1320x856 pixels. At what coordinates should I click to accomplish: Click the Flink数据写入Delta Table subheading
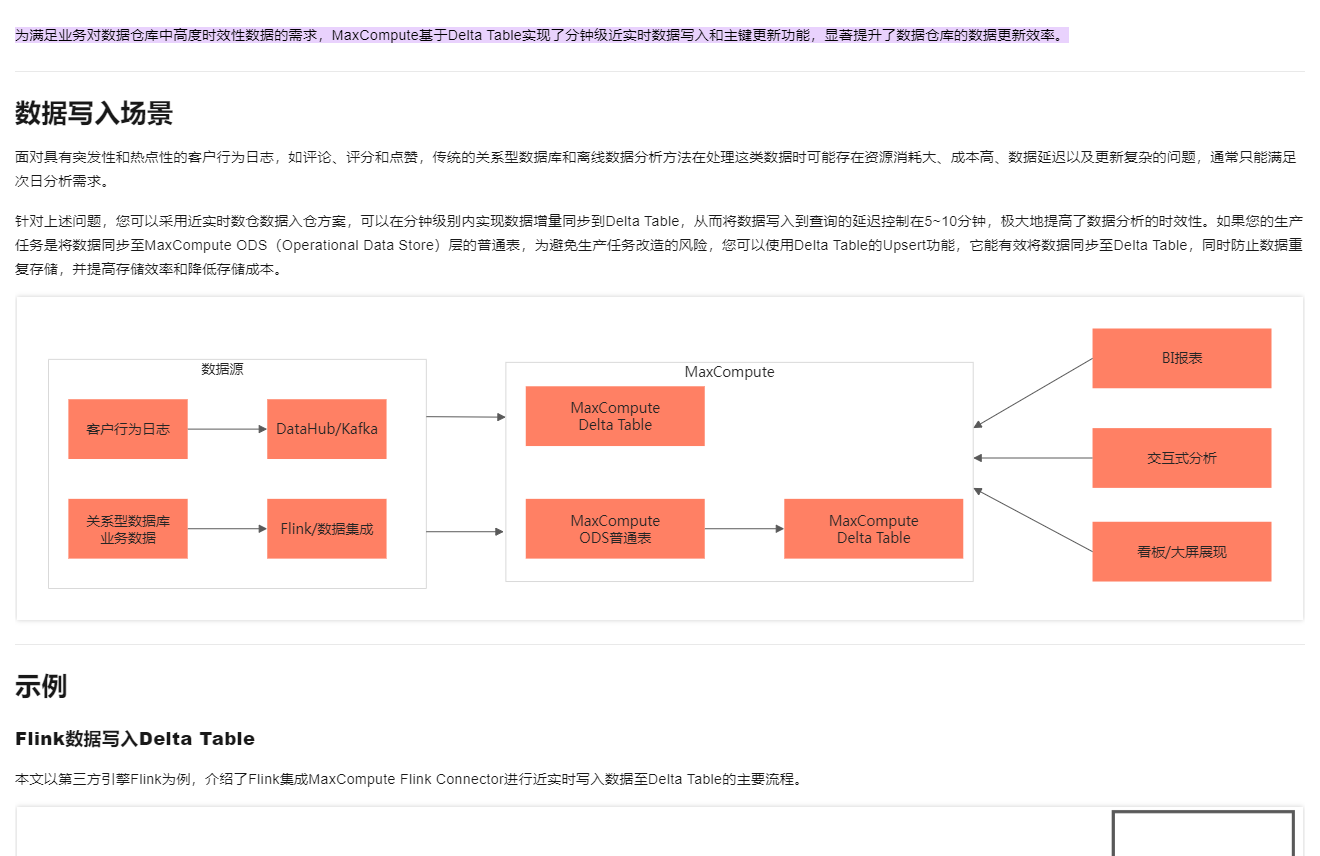click(x=135, y=739)
